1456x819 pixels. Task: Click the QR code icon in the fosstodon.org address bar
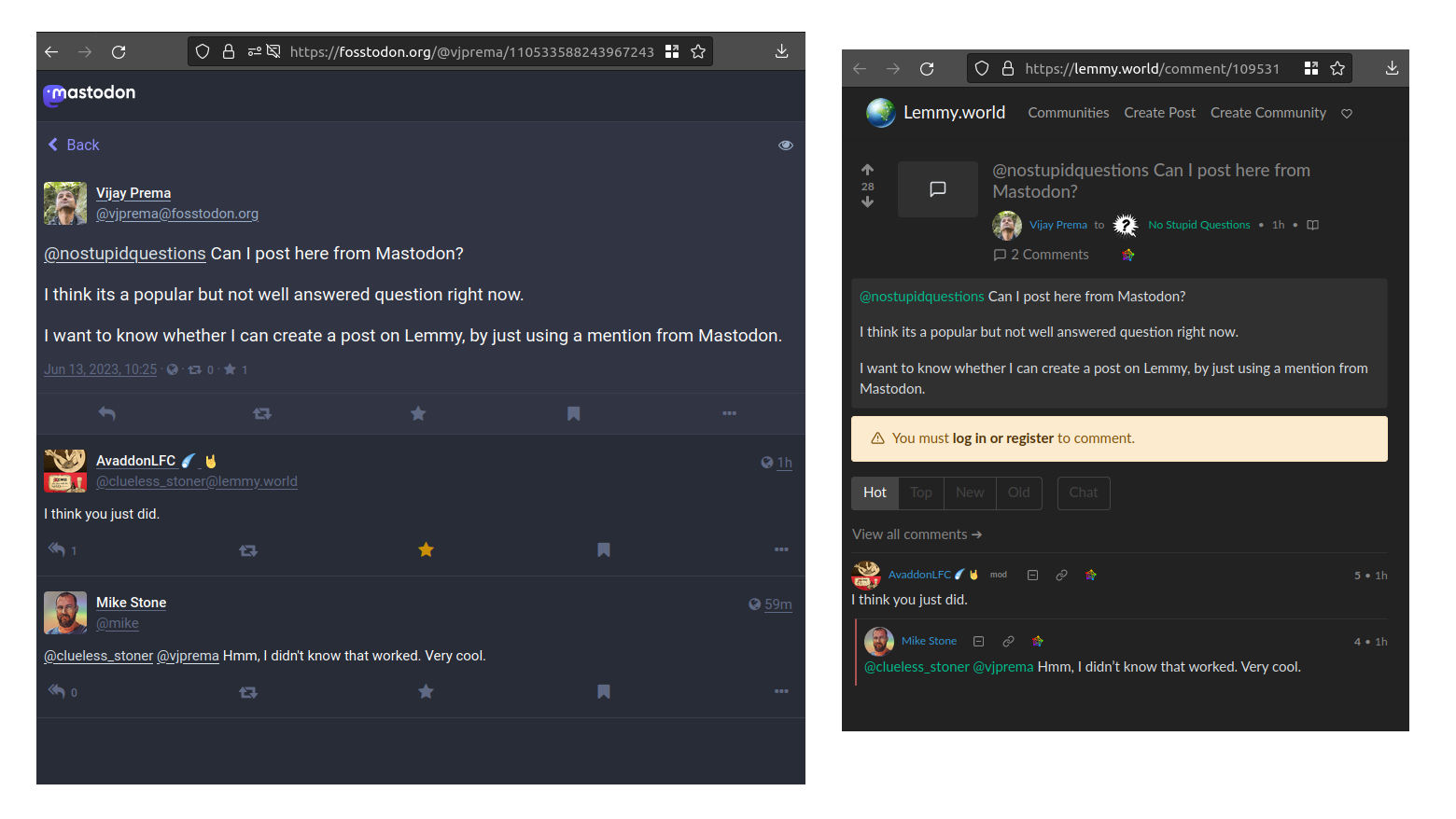(x=672, y=51)
